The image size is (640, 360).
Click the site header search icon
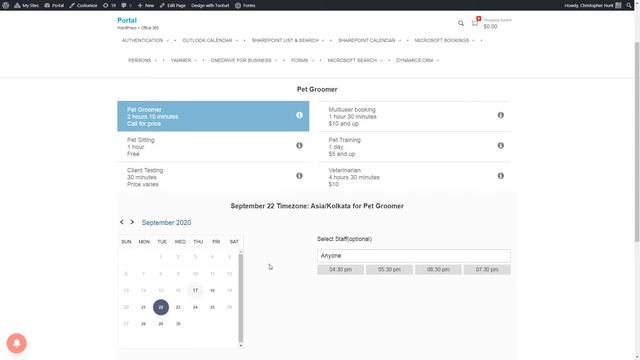click(x=461, y=23)
